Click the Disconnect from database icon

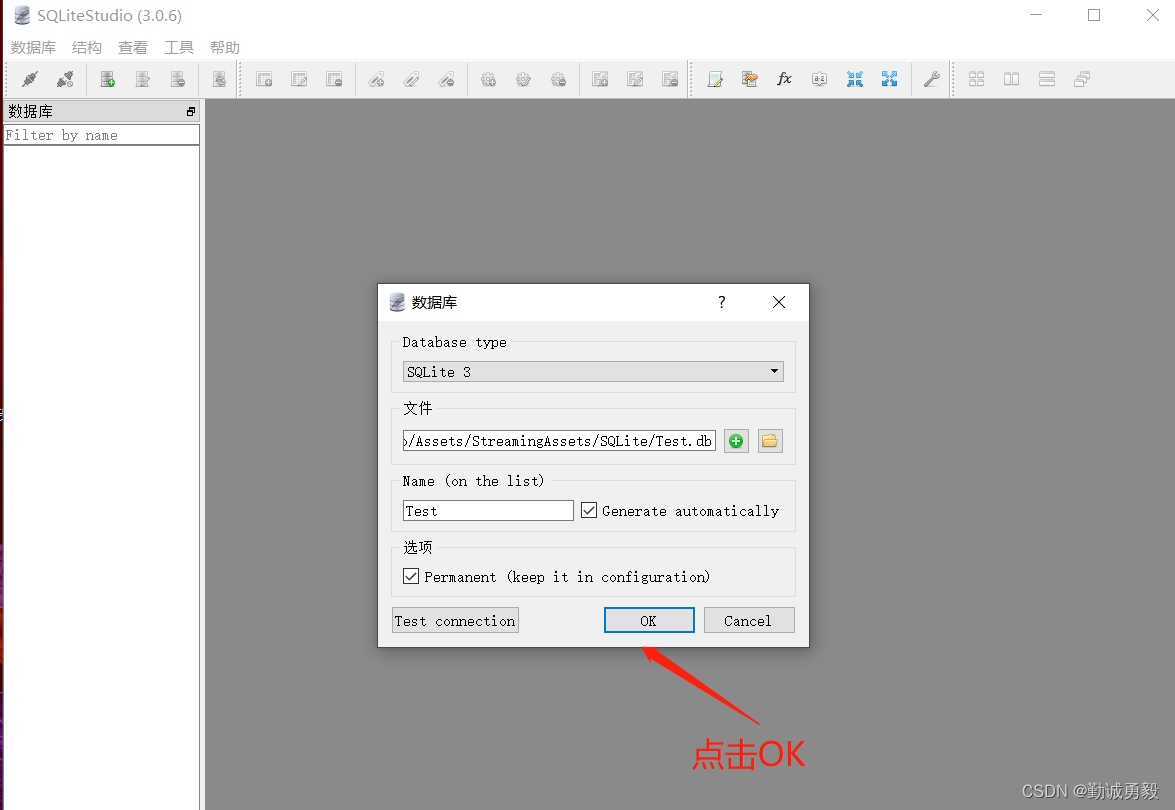tap(65, 79)
